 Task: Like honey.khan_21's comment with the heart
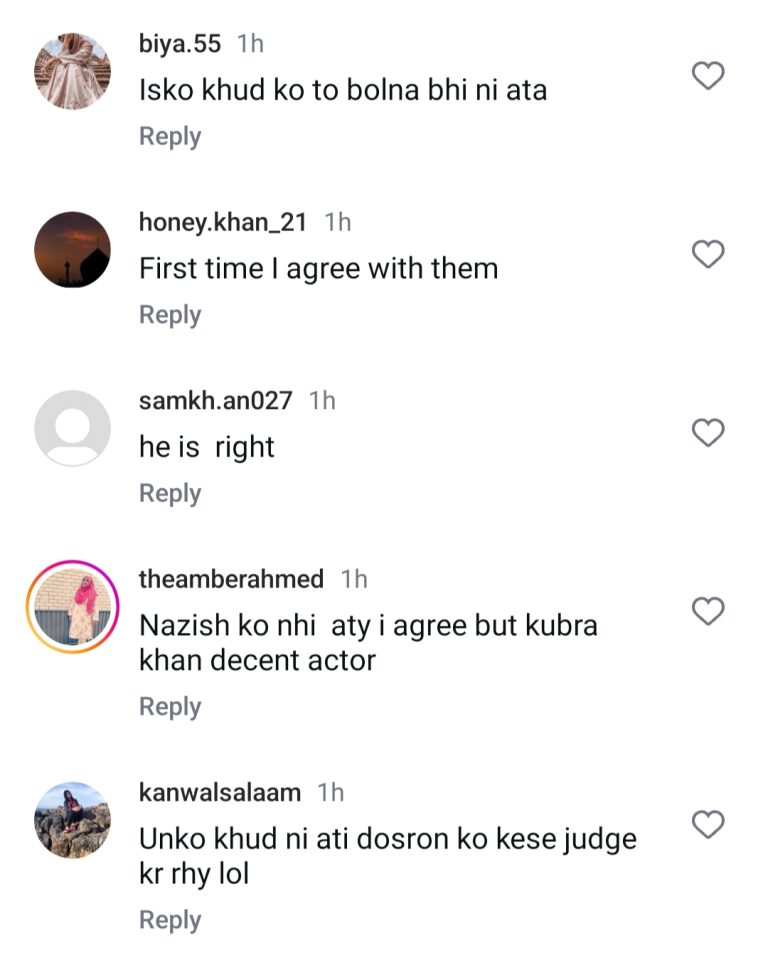coord(708,254)
